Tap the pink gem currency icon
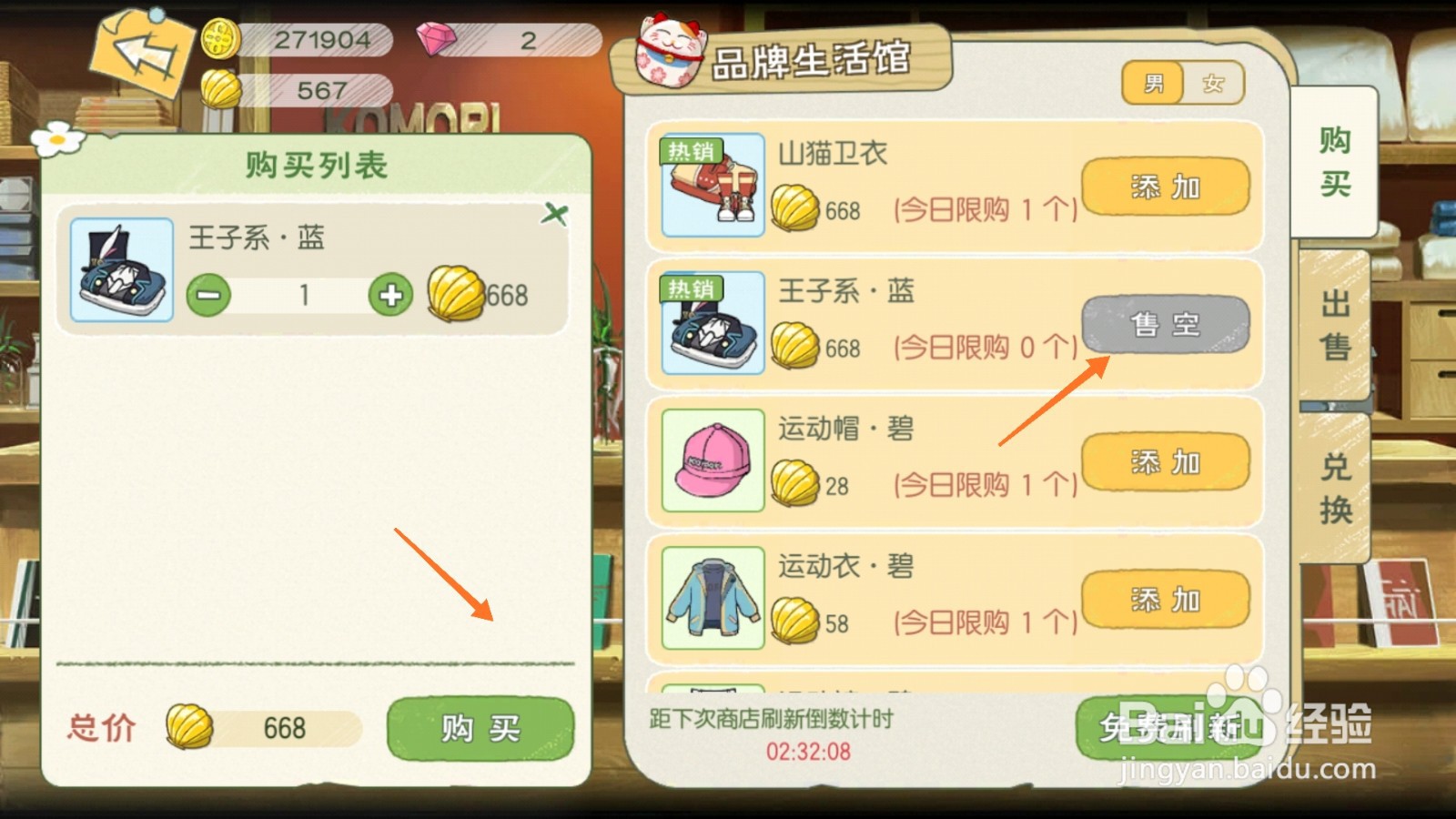The image size is (1456, 819). pyautogui.click(x=437, y=39)
